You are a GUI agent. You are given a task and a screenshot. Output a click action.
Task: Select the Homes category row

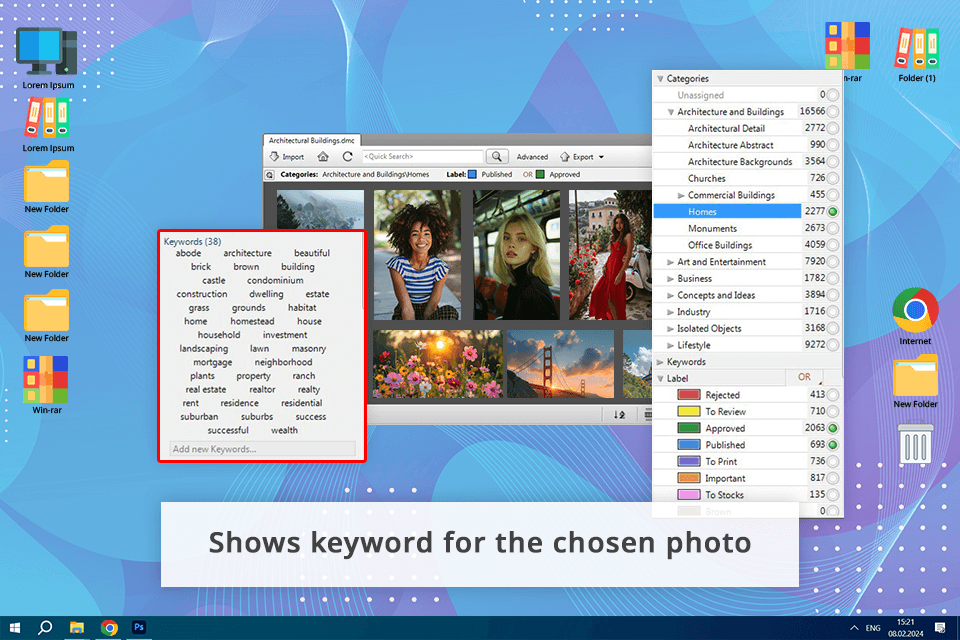[727, 212]
